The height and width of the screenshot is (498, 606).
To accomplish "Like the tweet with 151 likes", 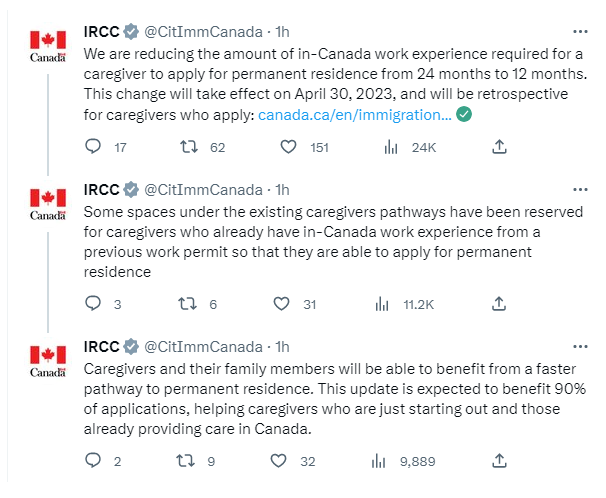I will 288,147.
